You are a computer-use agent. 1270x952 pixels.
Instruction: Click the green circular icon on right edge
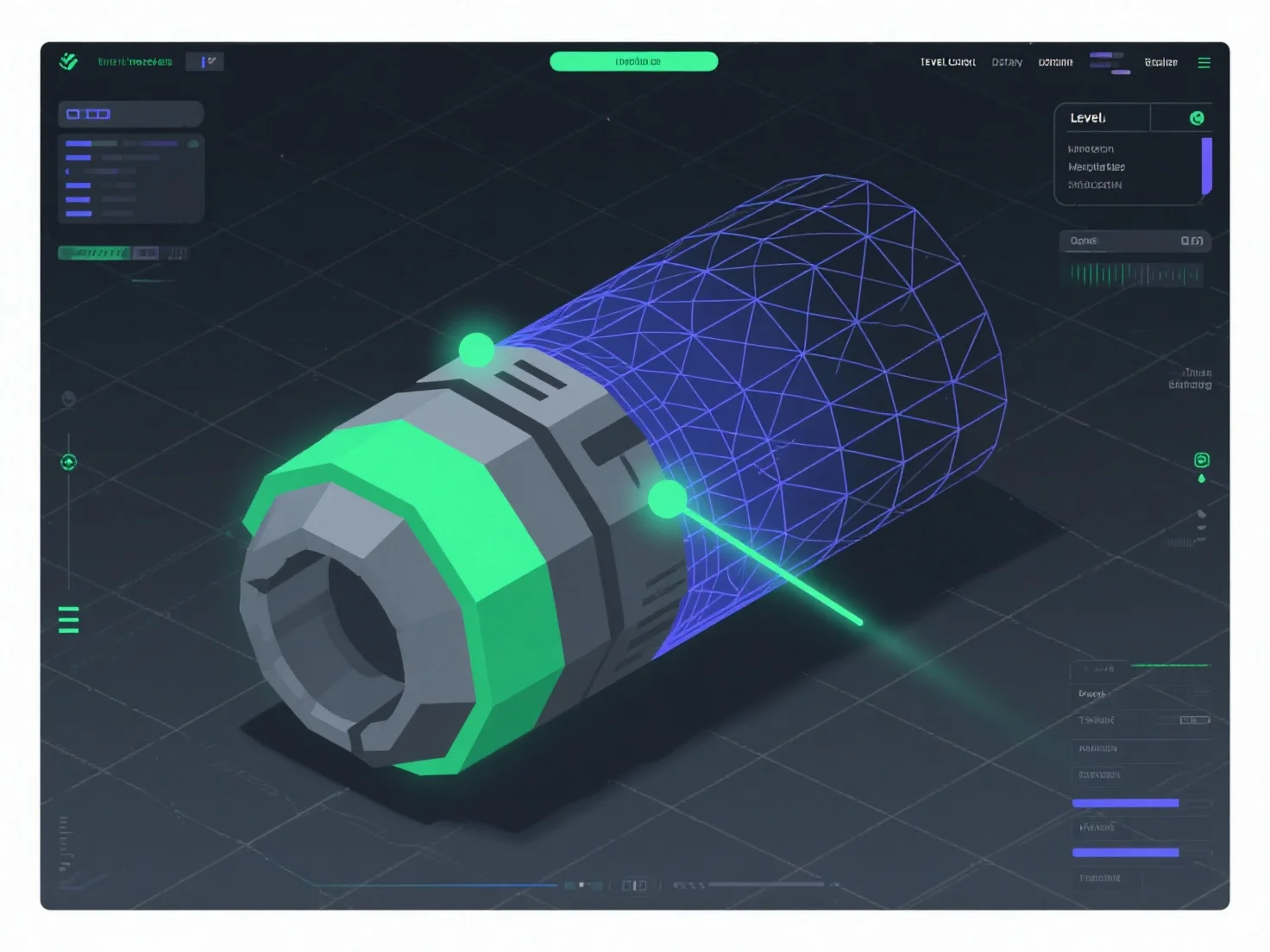click(x=1201, y=460)
